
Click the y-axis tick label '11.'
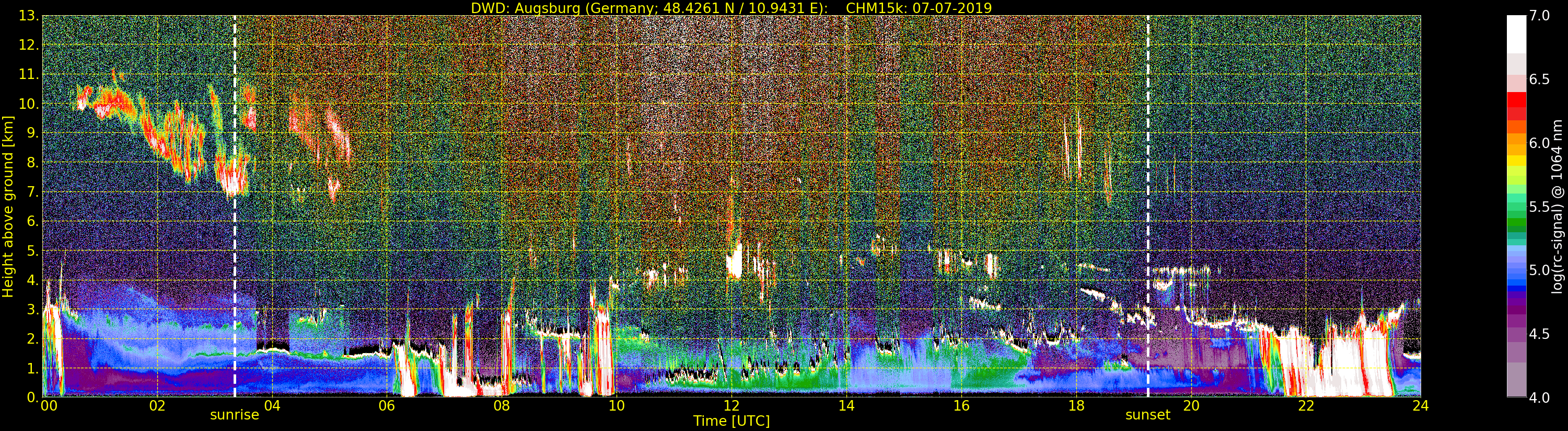point(29,74)
